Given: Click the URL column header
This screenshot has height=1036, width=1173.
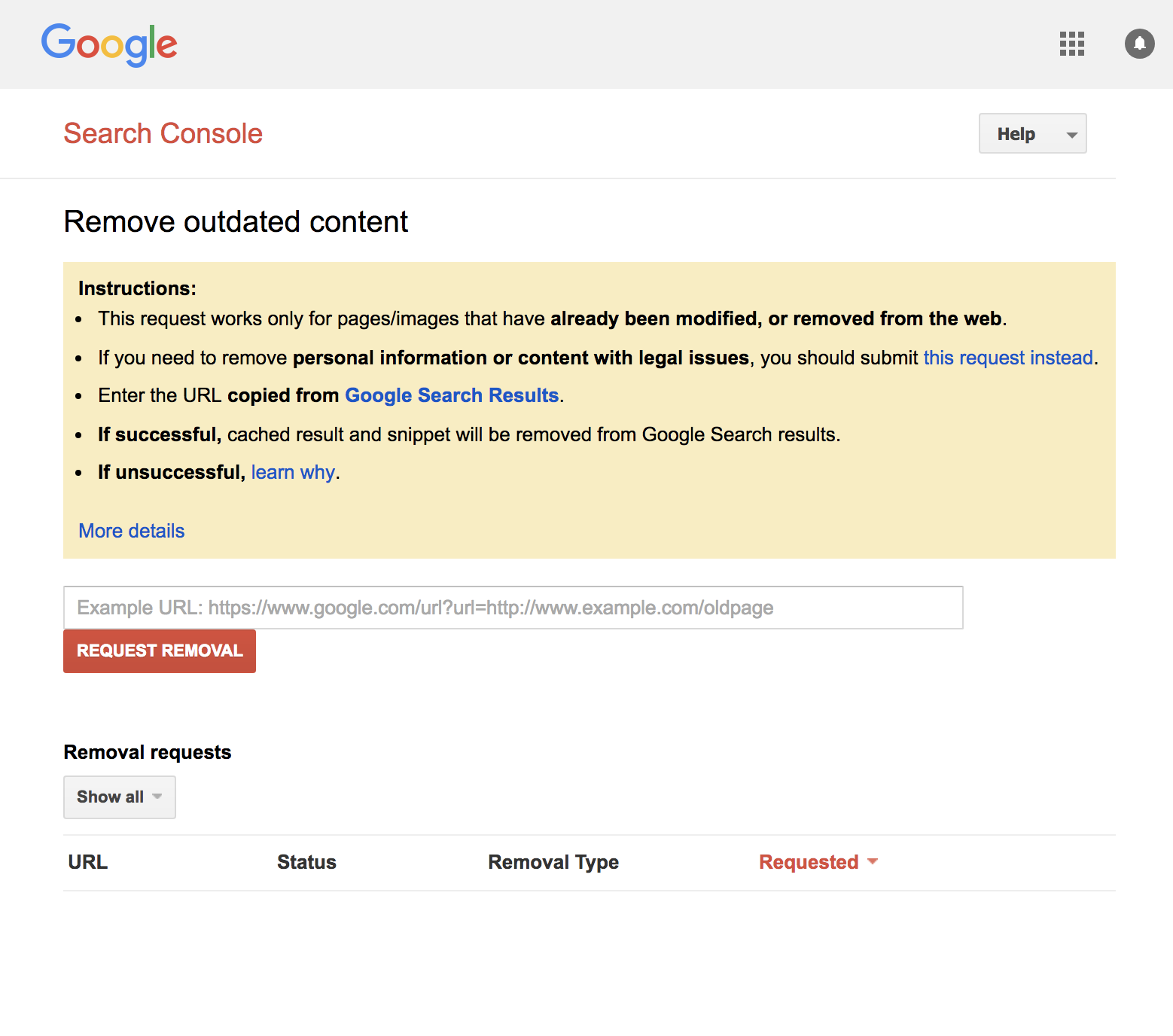Looking at the screenshot, I should click(x=88, y=862).
